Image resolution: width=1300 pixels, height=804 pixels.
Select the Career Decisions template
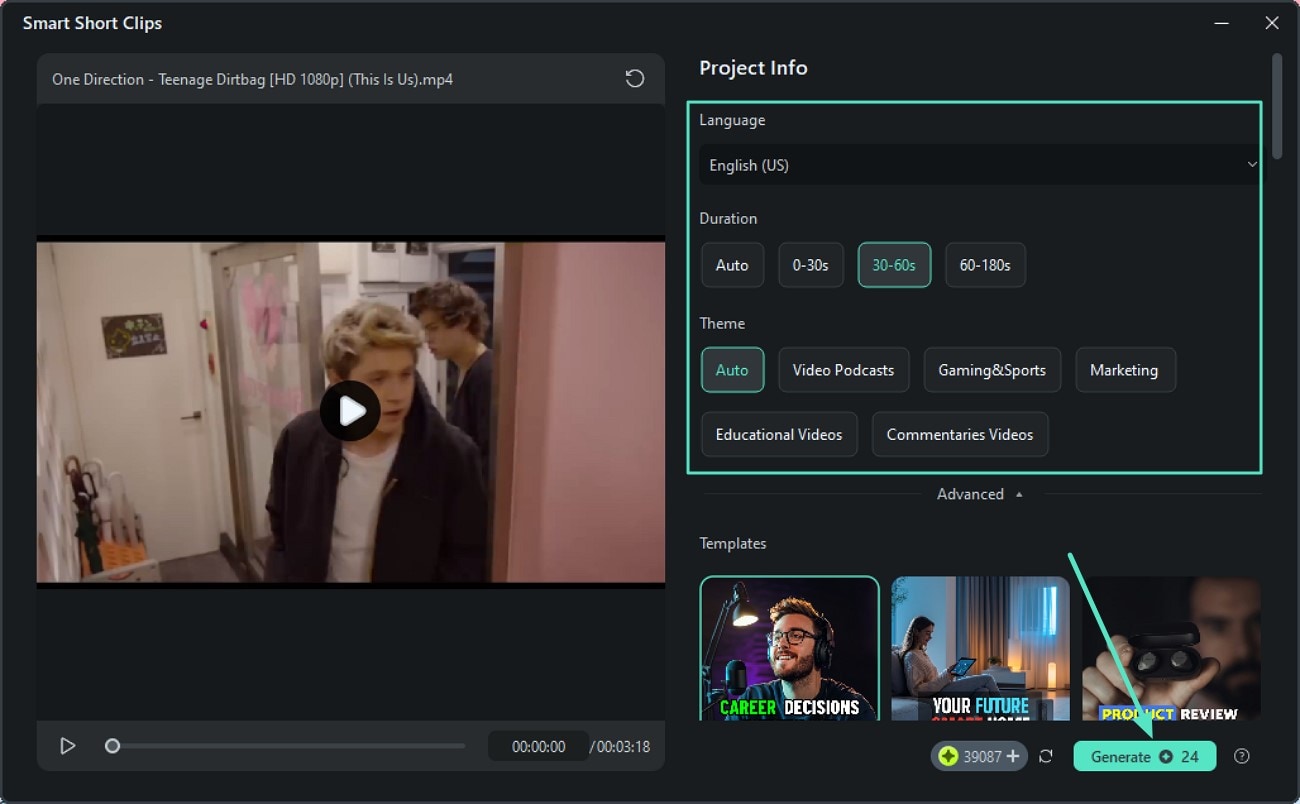[x=789, y=648]
